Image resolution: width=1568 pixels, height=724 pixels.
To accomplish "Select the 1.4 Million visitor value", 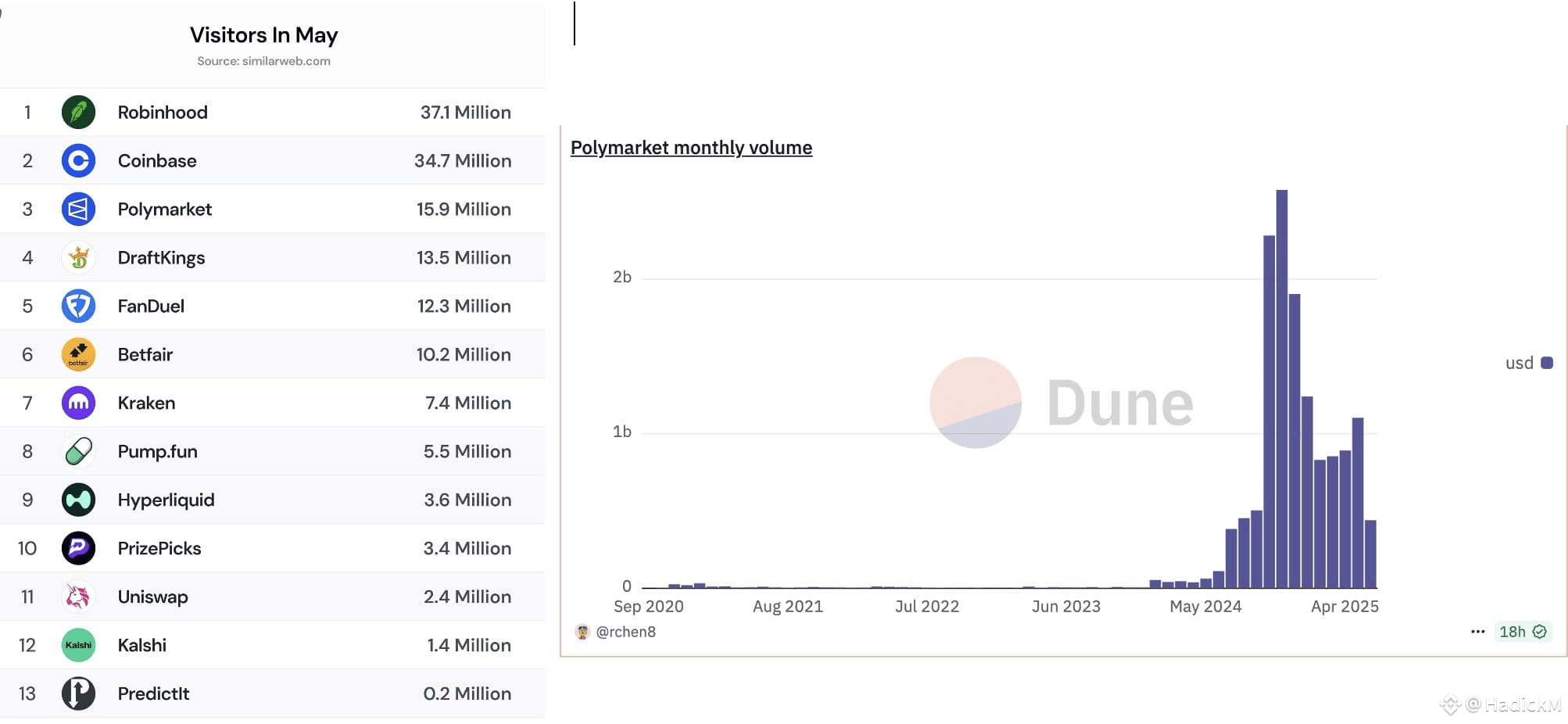I will point(469,646).
